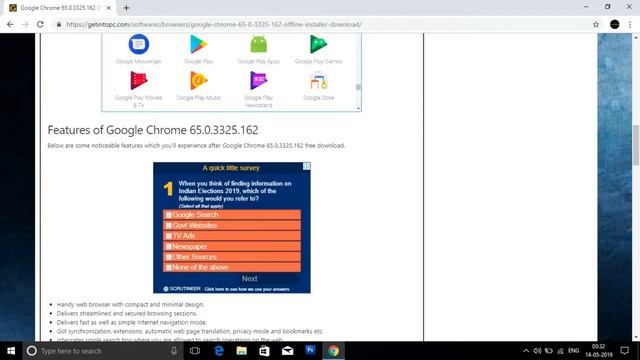Open Task View on taskbar
The width and height of the screenshot is (640, 360).
195,351
